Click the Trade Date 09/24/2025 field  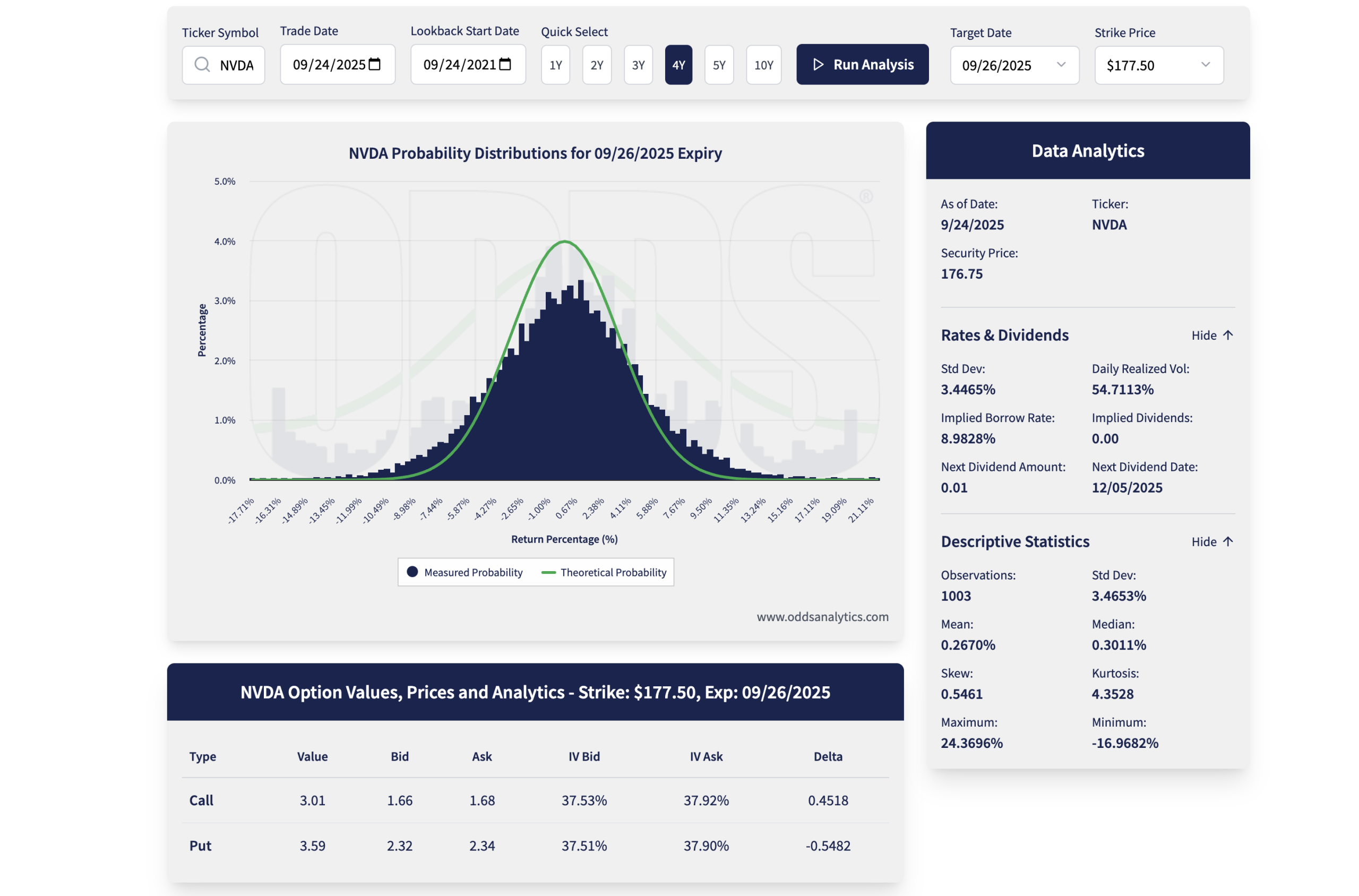click(x=329, y=65)
